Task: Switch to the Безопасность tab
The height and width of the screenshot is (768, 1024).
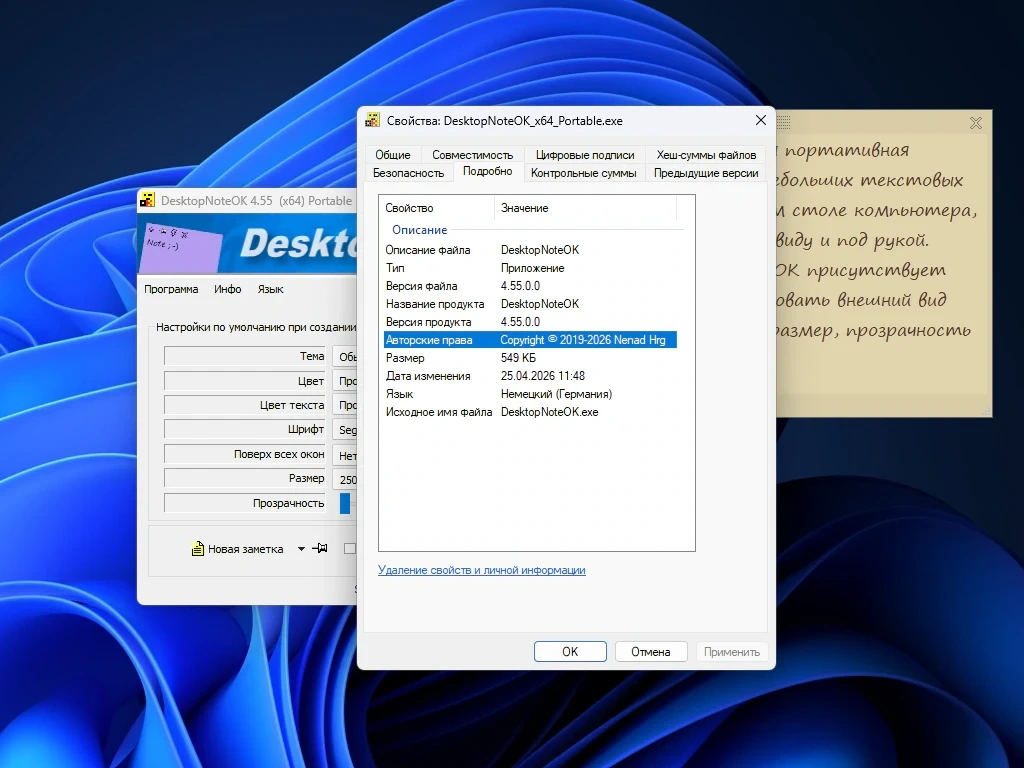Action: pyautogui.click(x=408, y=173)
